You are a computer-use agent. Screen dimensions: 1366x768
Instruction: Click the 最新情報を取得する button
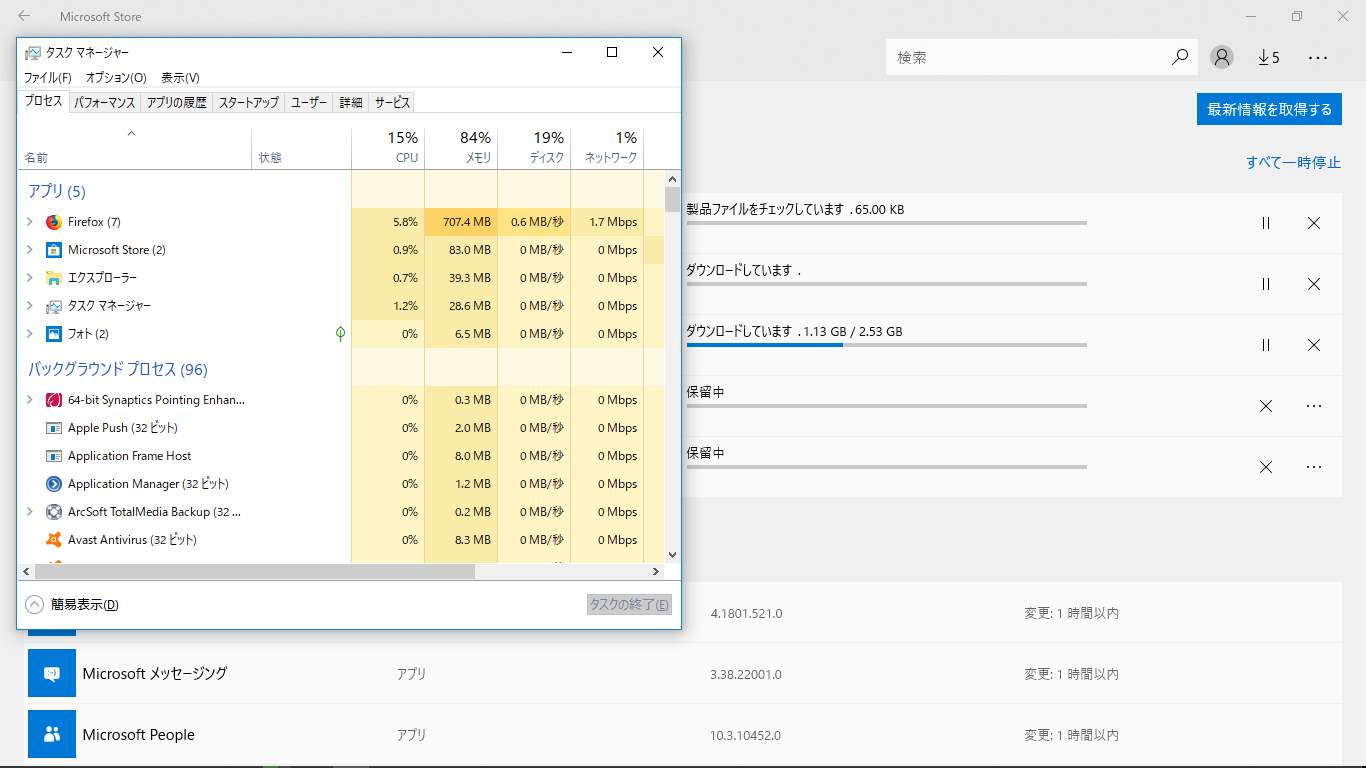pos(1269,110)
